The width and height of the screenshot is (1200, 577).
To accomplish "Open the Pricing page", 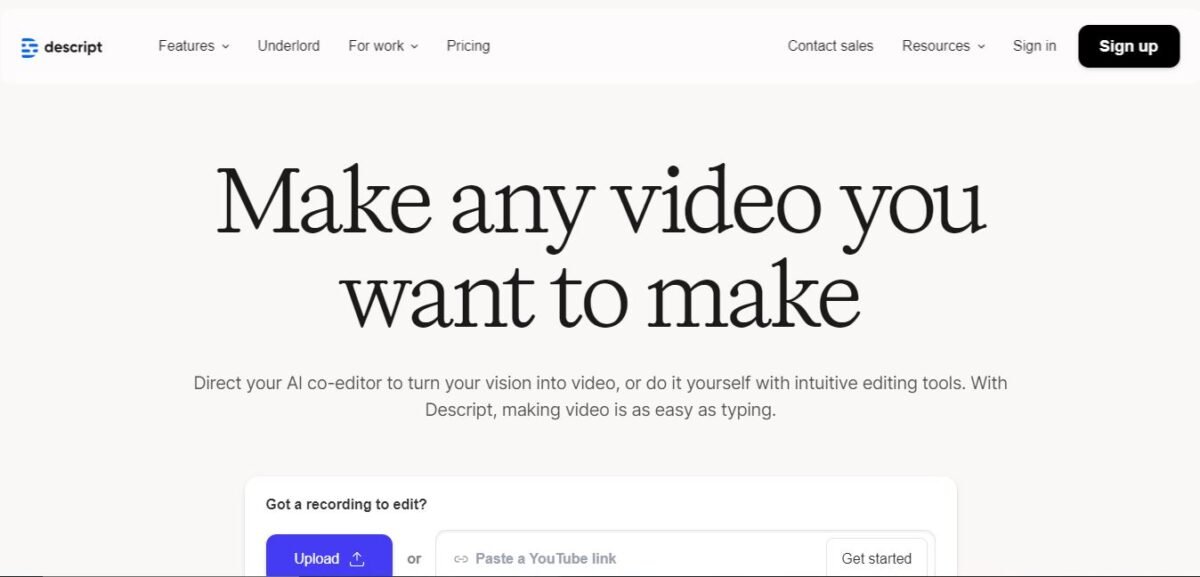I will click(468, 46).
